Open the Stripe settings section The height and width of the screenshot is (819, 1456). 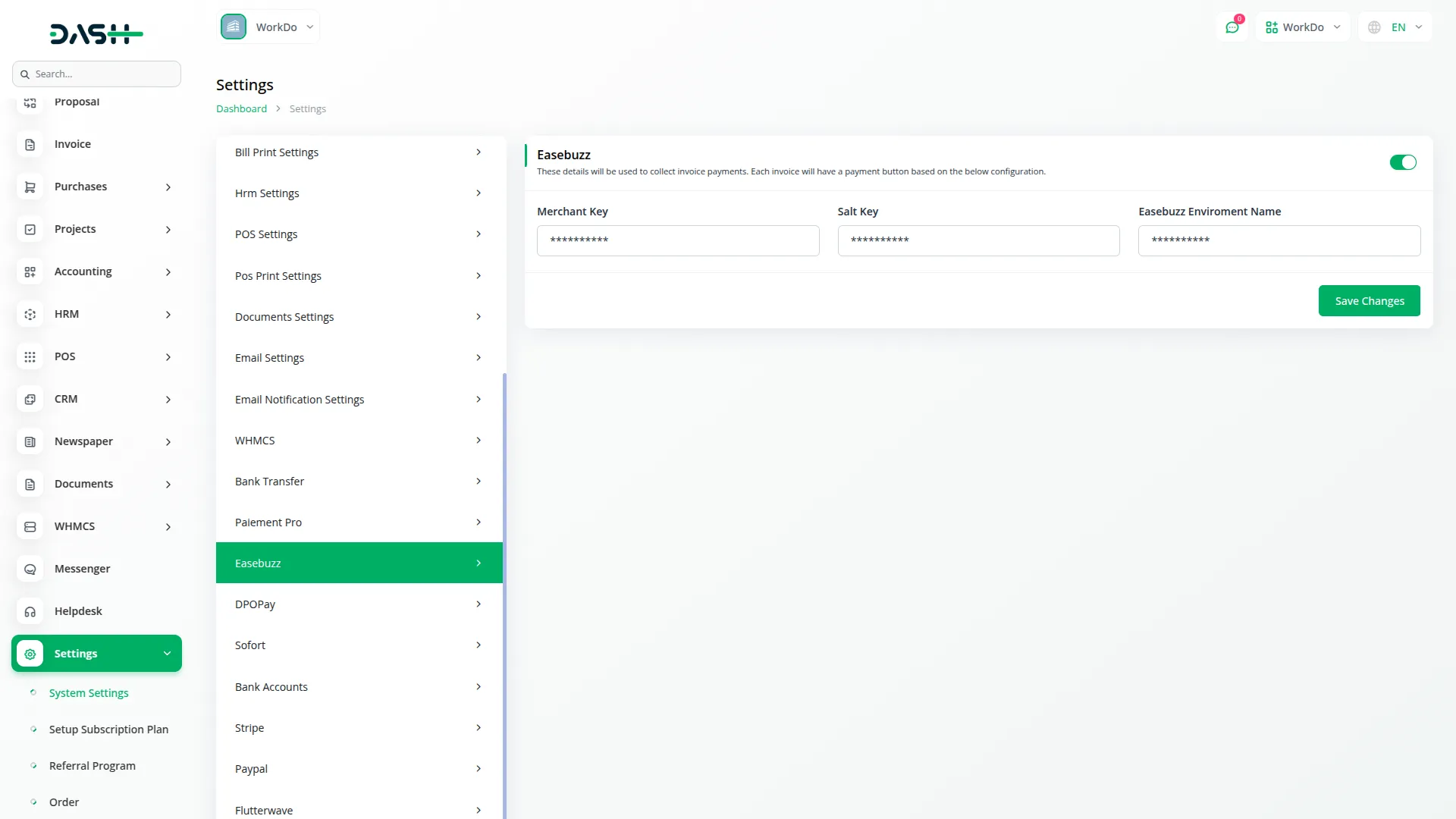359,728
